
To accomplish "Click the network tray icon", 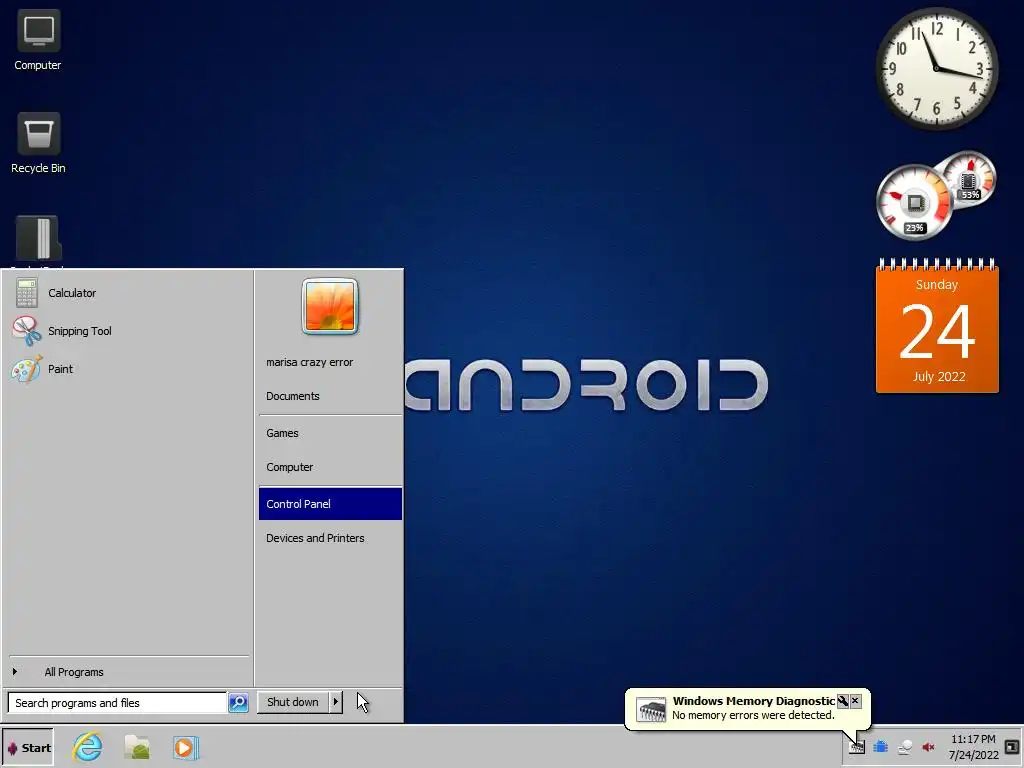I will click(904, 747).
